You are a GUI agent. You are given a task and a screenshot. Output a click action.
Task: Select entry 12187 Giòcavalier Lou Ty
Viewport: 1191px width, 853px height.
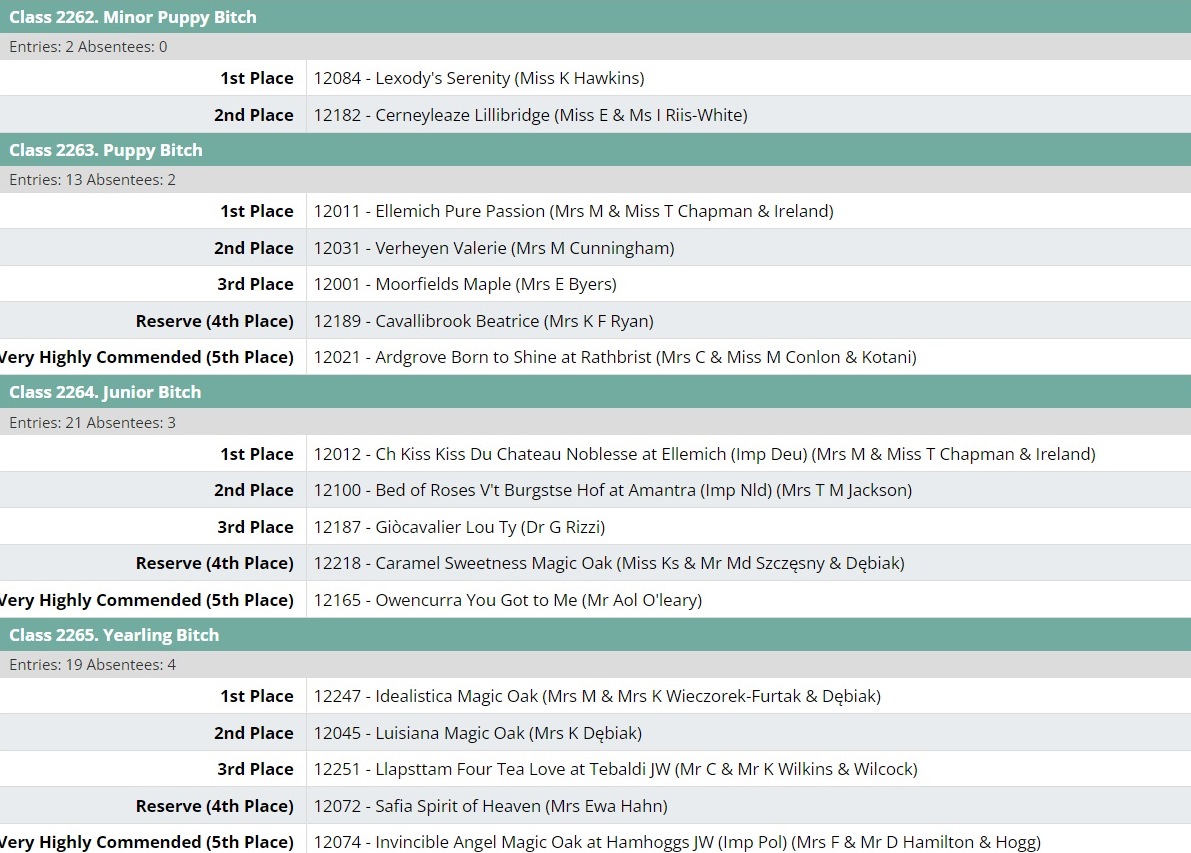tap(459, 527)
